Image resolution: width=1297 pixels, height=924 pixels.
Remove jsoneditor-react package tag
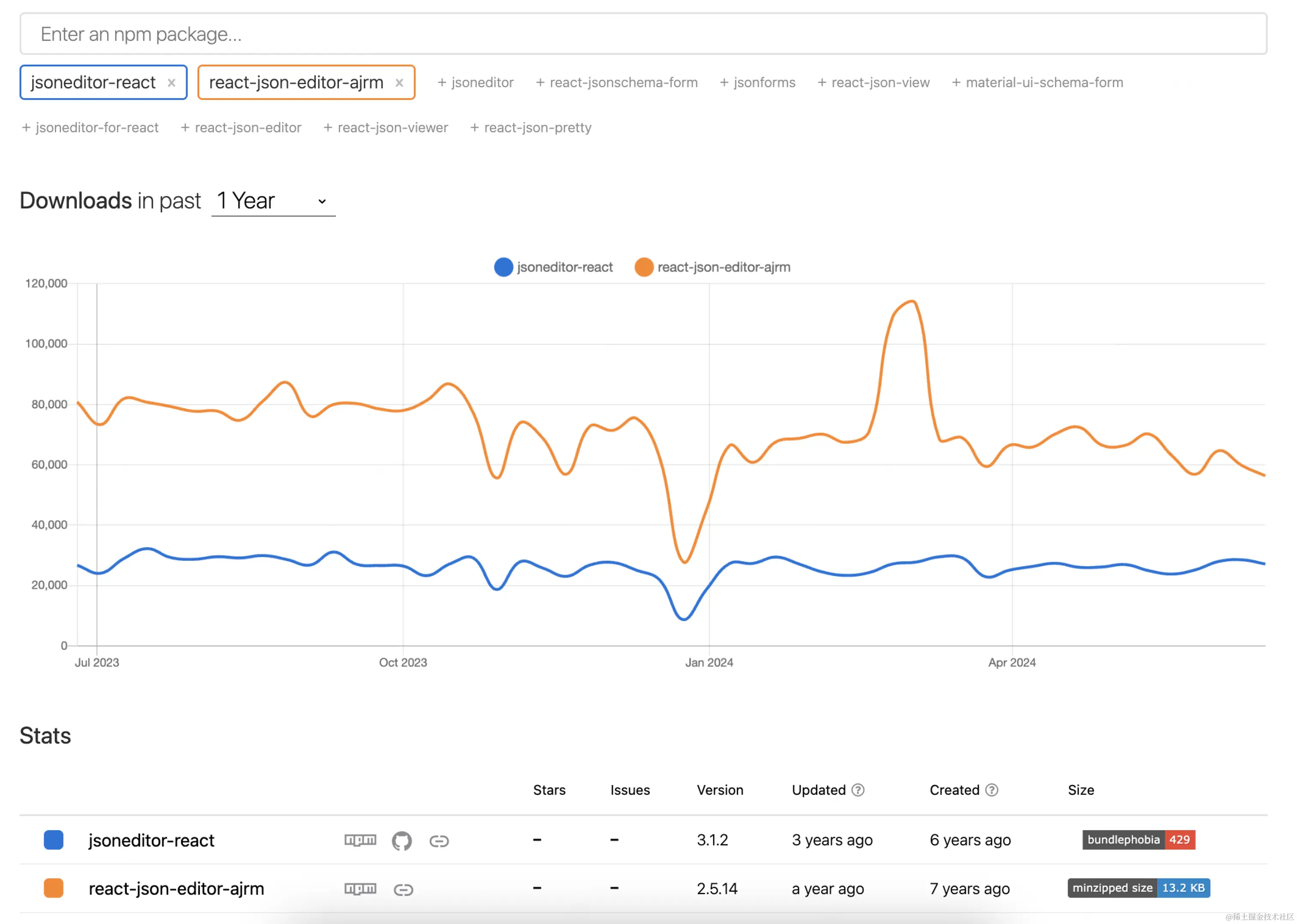click(x=171, y=83)
